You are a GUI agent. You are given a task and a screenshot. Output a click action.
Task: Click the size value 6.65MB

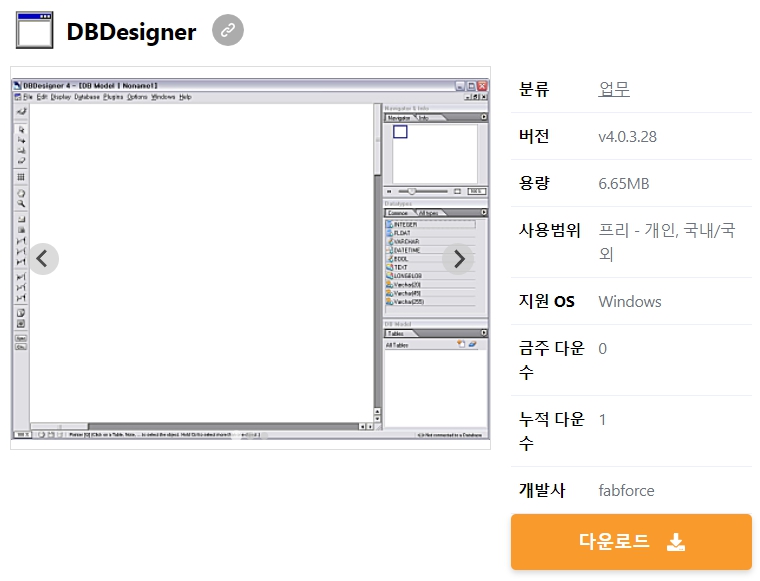[623, 184]
